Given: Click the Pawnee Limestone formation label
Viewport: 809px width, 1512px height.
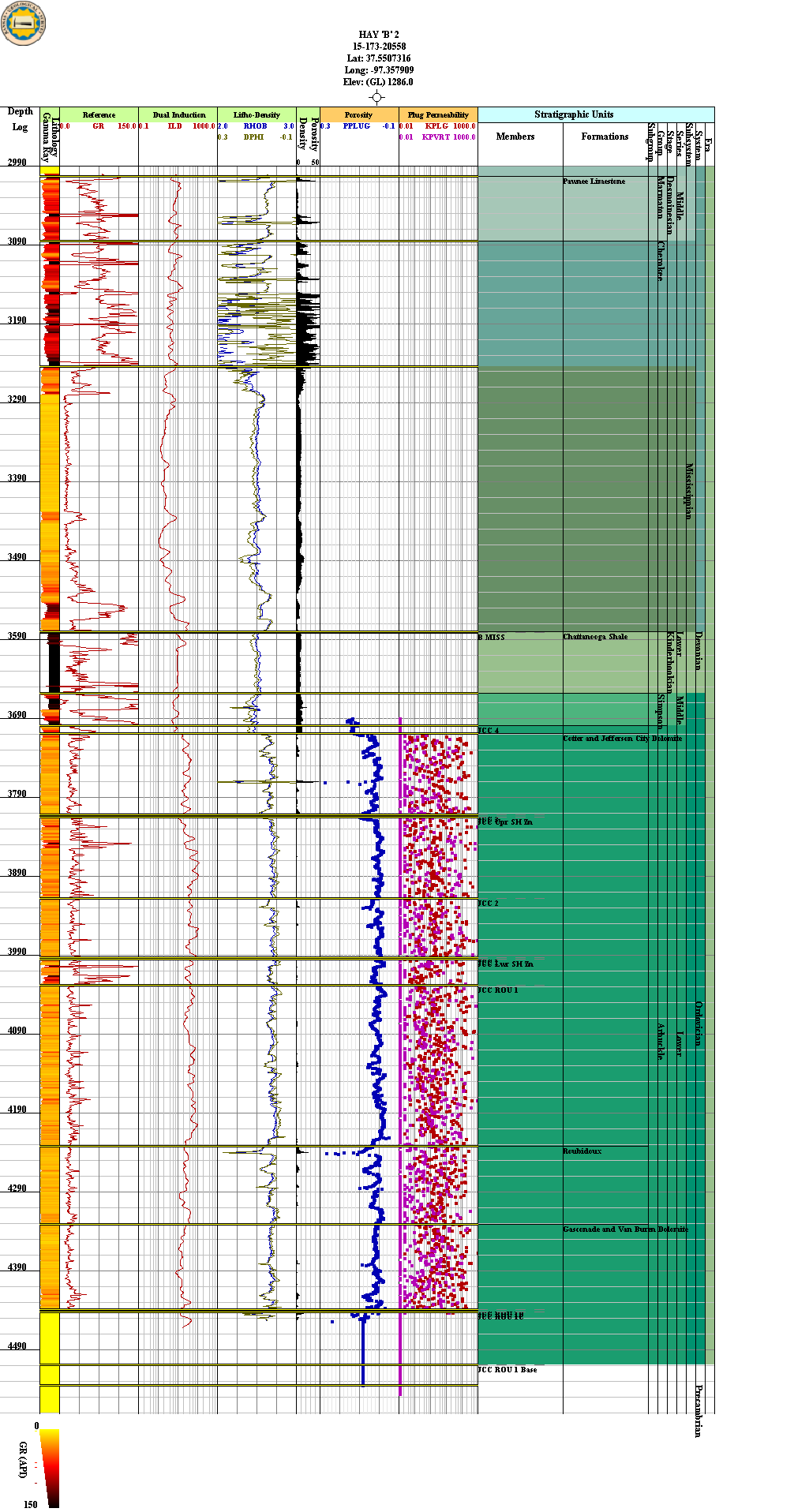Looking at the screenshot, I should coord(594,182).
